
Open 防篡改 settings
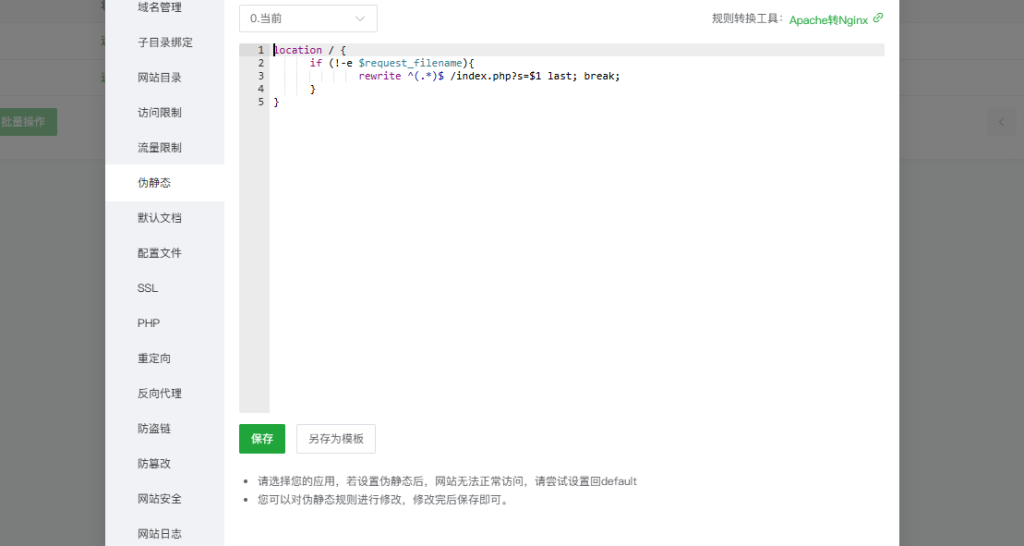(154, 464)
